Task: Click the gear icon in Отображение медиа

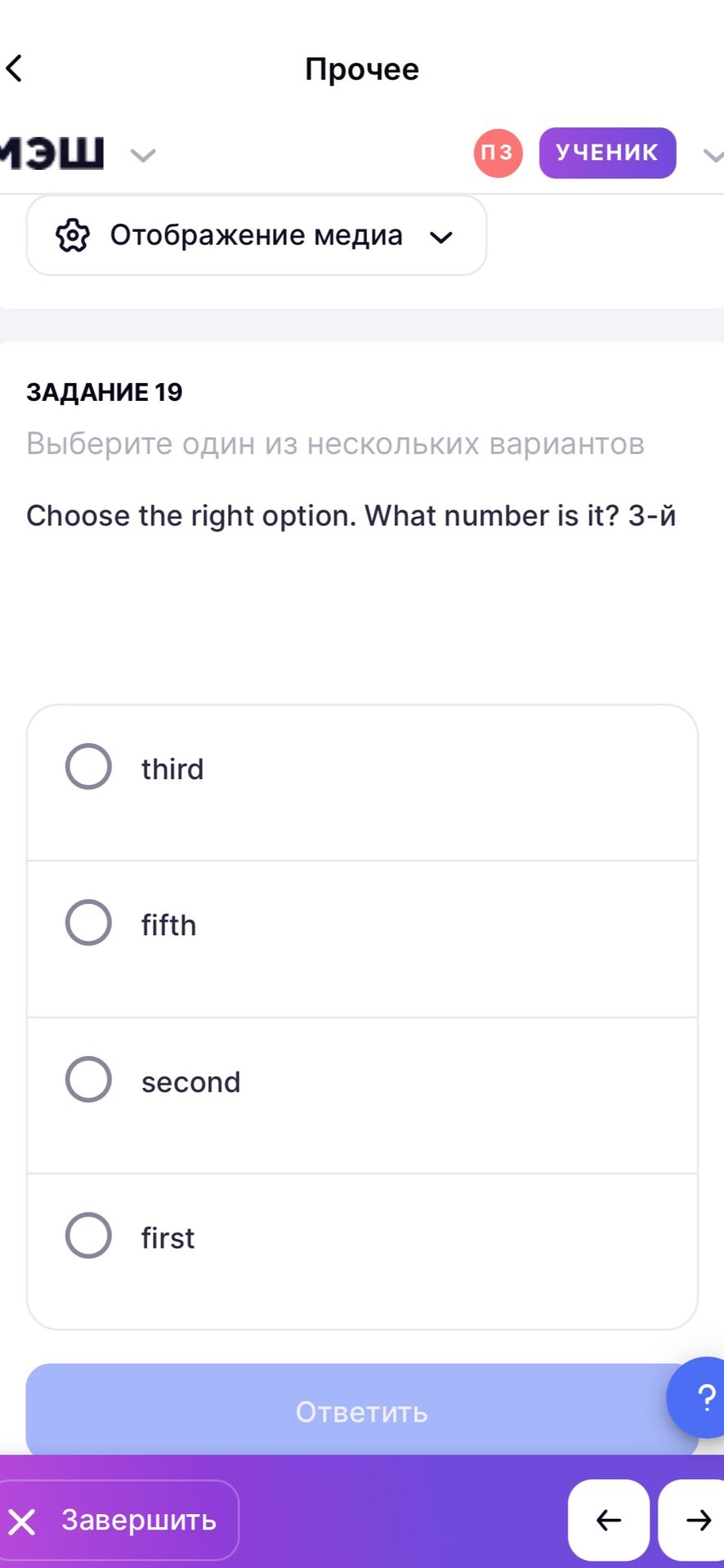Action: click(73, 235)
